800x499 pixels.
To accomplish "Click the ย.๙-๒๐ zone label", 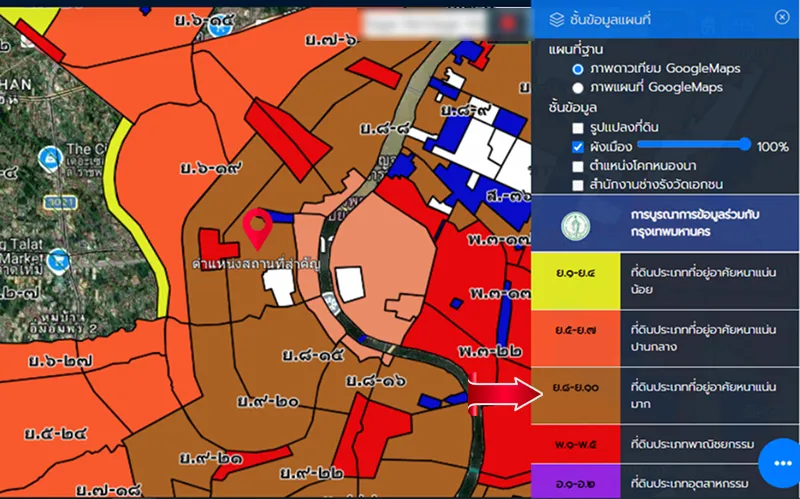I will point(268,402).
